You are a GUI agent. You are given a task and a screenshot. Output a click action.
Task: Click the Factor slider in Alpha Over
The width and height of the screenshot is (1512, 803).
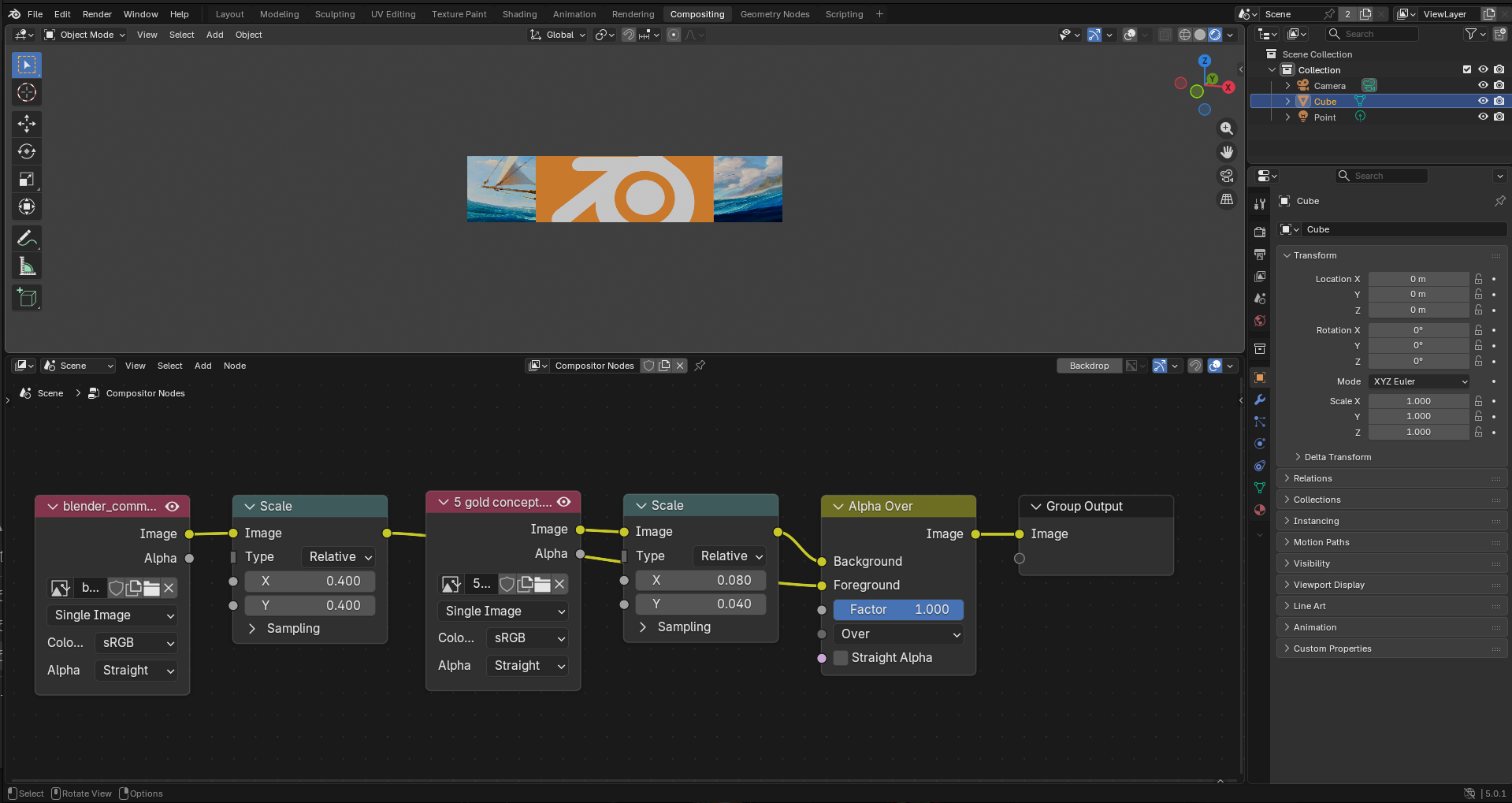coord(899,610)
